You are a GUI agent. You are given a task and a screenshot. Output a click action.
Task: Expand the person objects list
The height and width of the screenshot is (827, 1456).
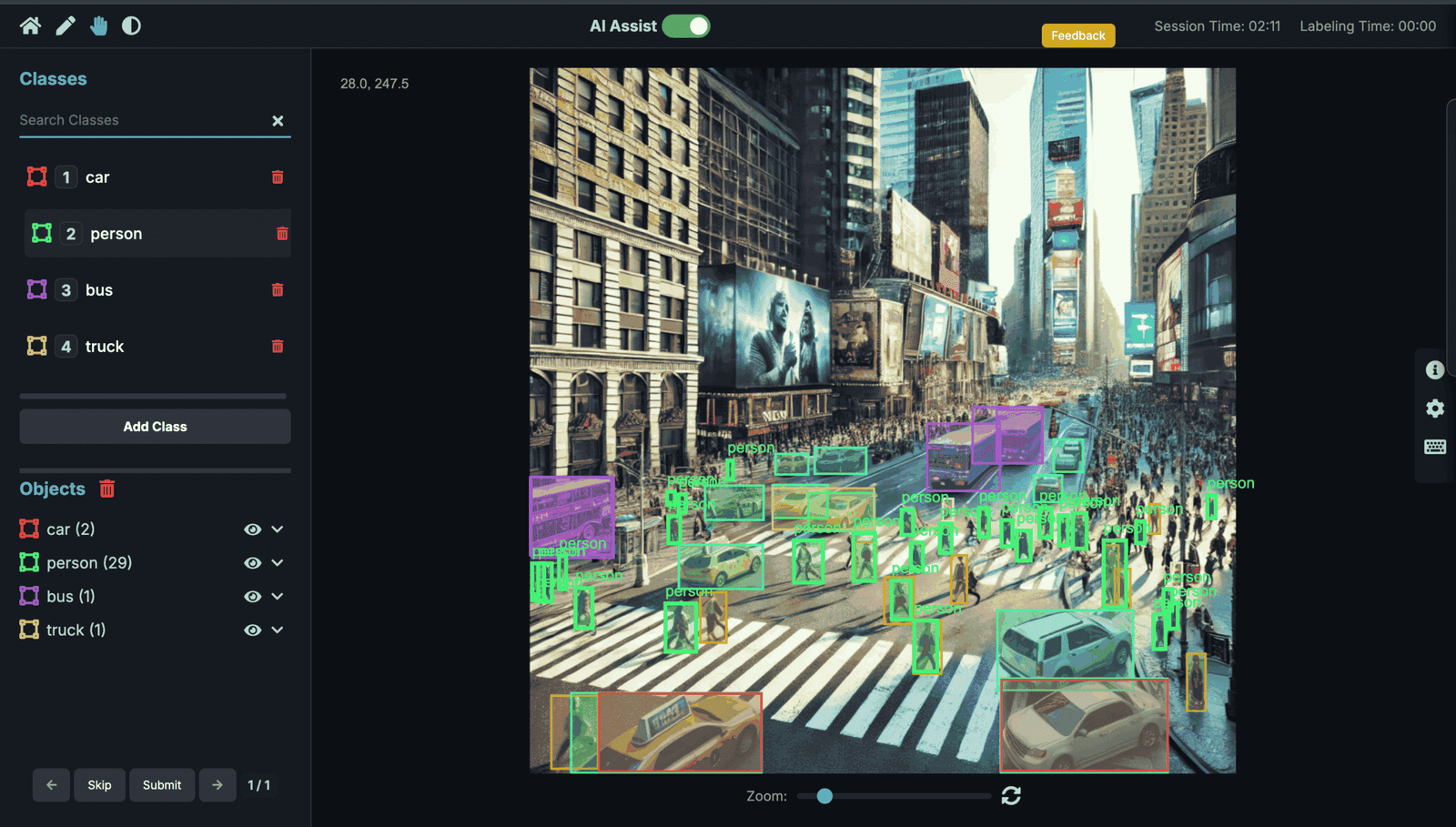(x=278, y=563)
